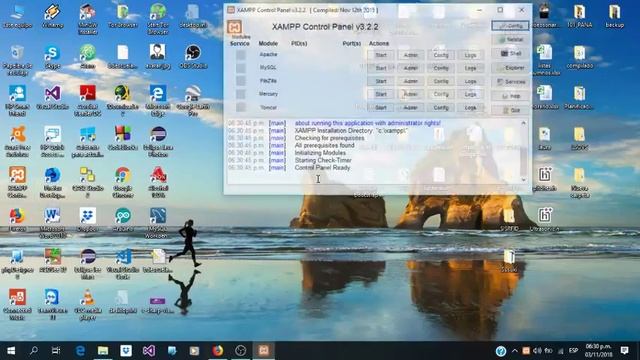Open the Netstat tool
The image size is (640, 360).
(x=510, y=40)
